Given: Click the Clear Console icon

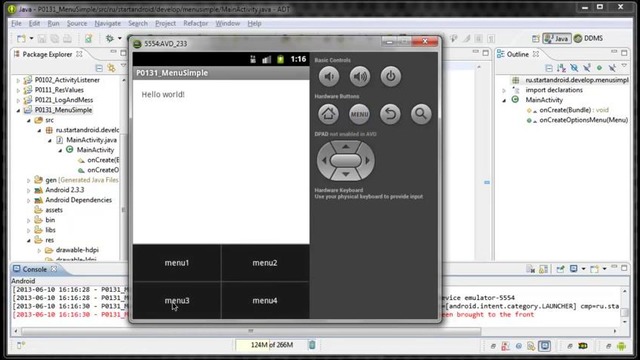Looking at the screenshot, I should (x=530, y=269).
